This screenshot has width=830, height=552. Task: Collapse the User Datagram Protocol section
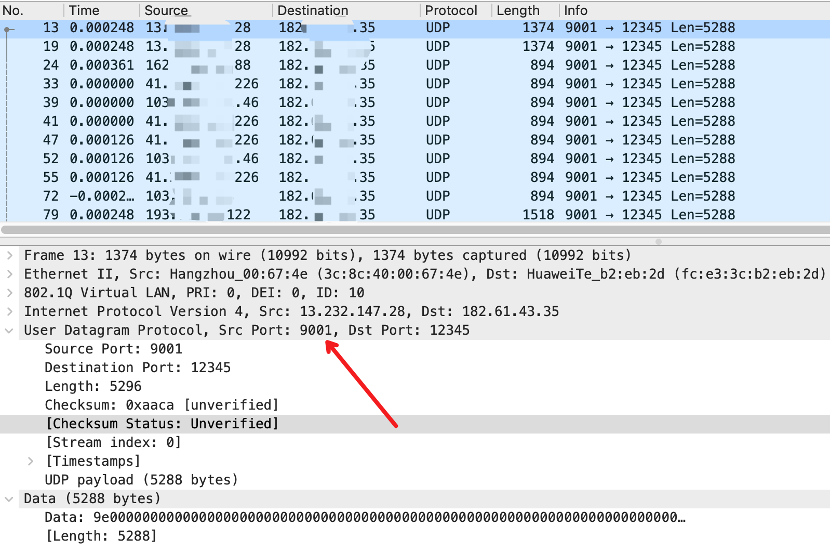coord(10,330)
